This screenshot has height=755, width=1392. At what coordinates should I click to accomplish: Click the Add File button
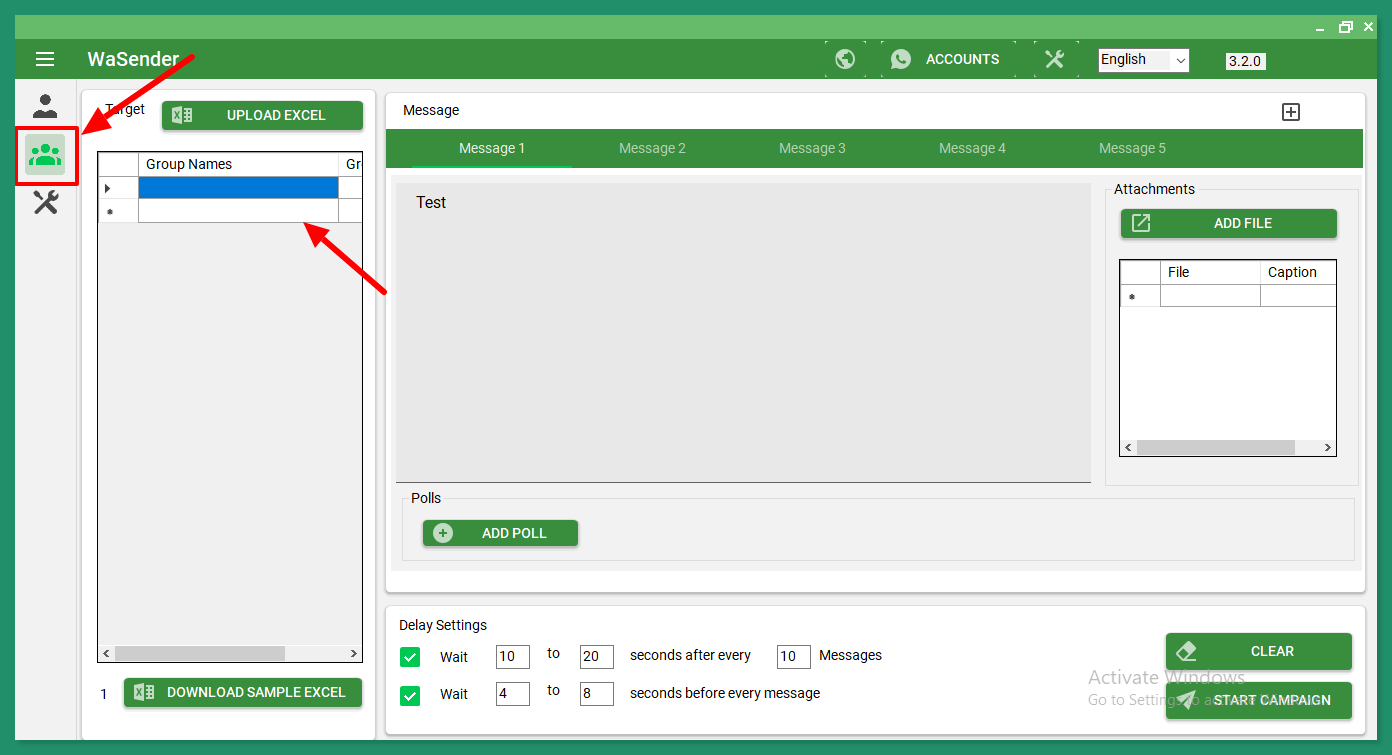point(1228,223)
